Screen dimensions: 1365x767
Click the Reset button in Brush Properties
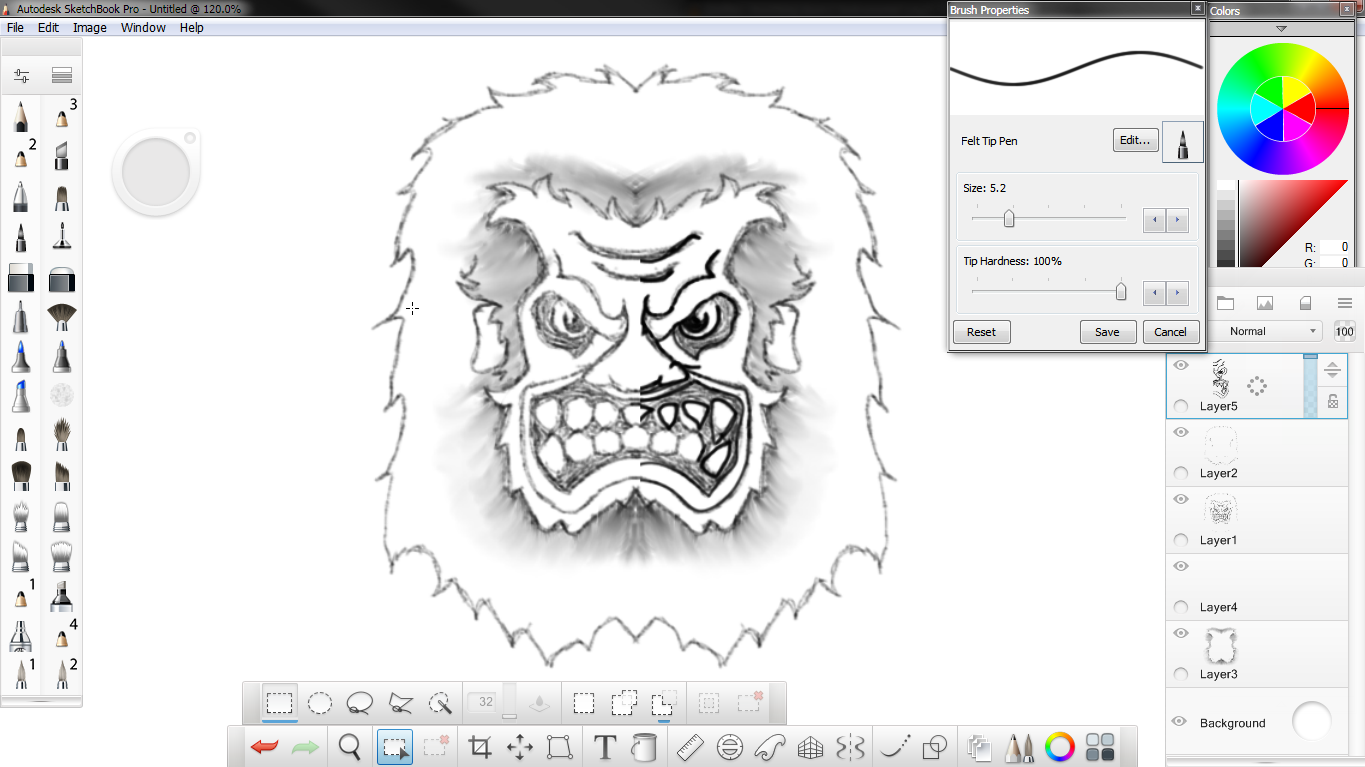coord(981,332)
